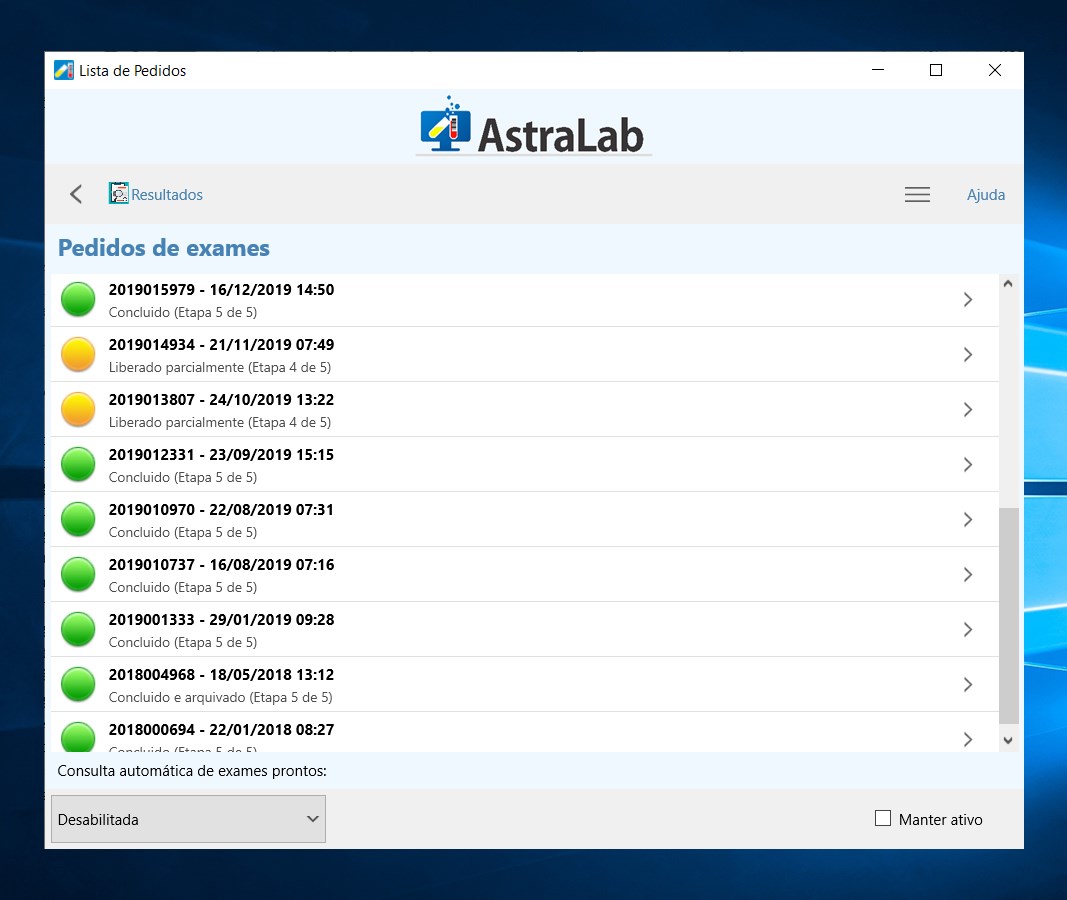Maximize the Lista de Pedidos window

click(936, 70)
